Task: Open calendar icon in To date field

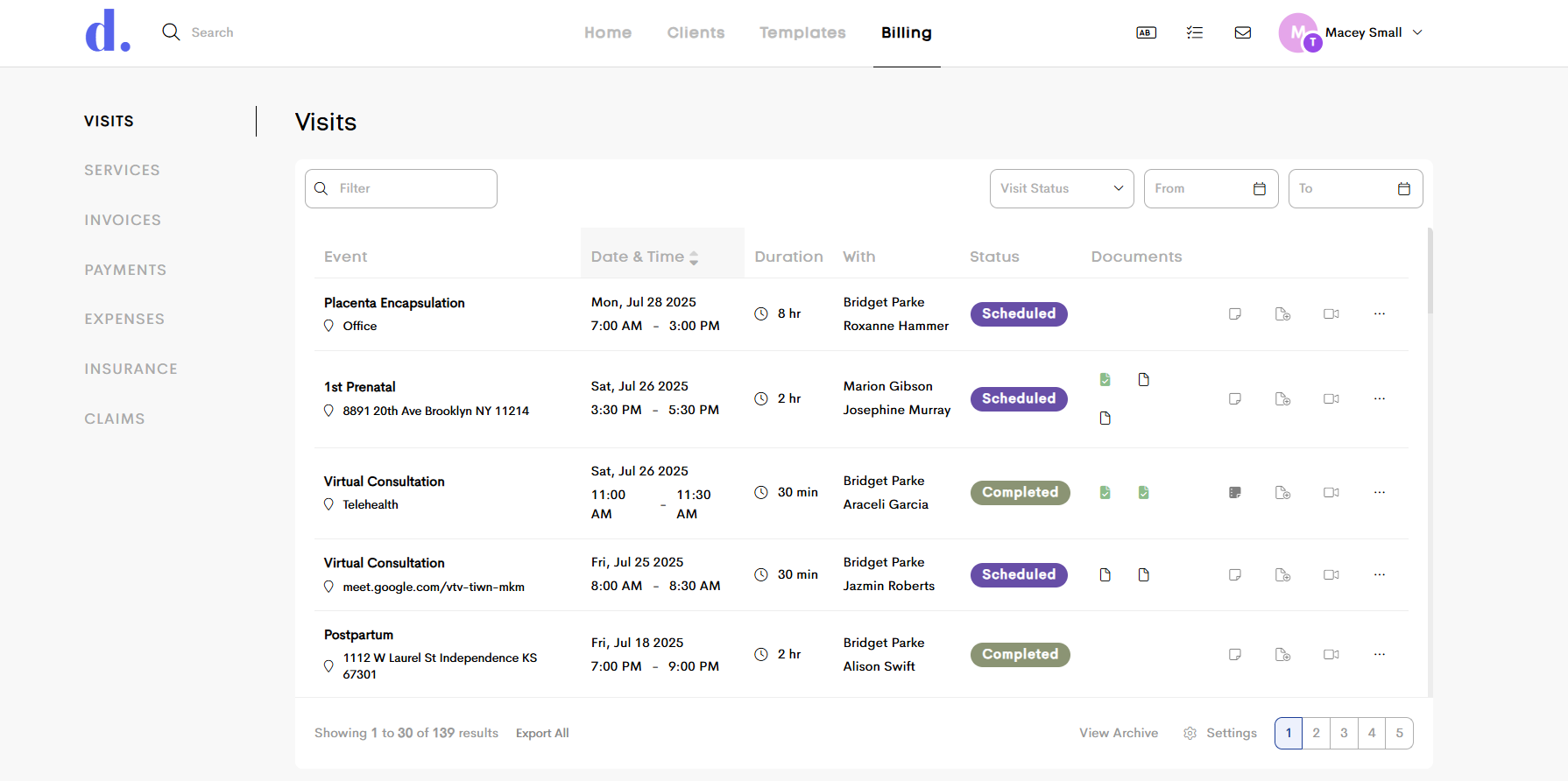Action: [1404, 188]
